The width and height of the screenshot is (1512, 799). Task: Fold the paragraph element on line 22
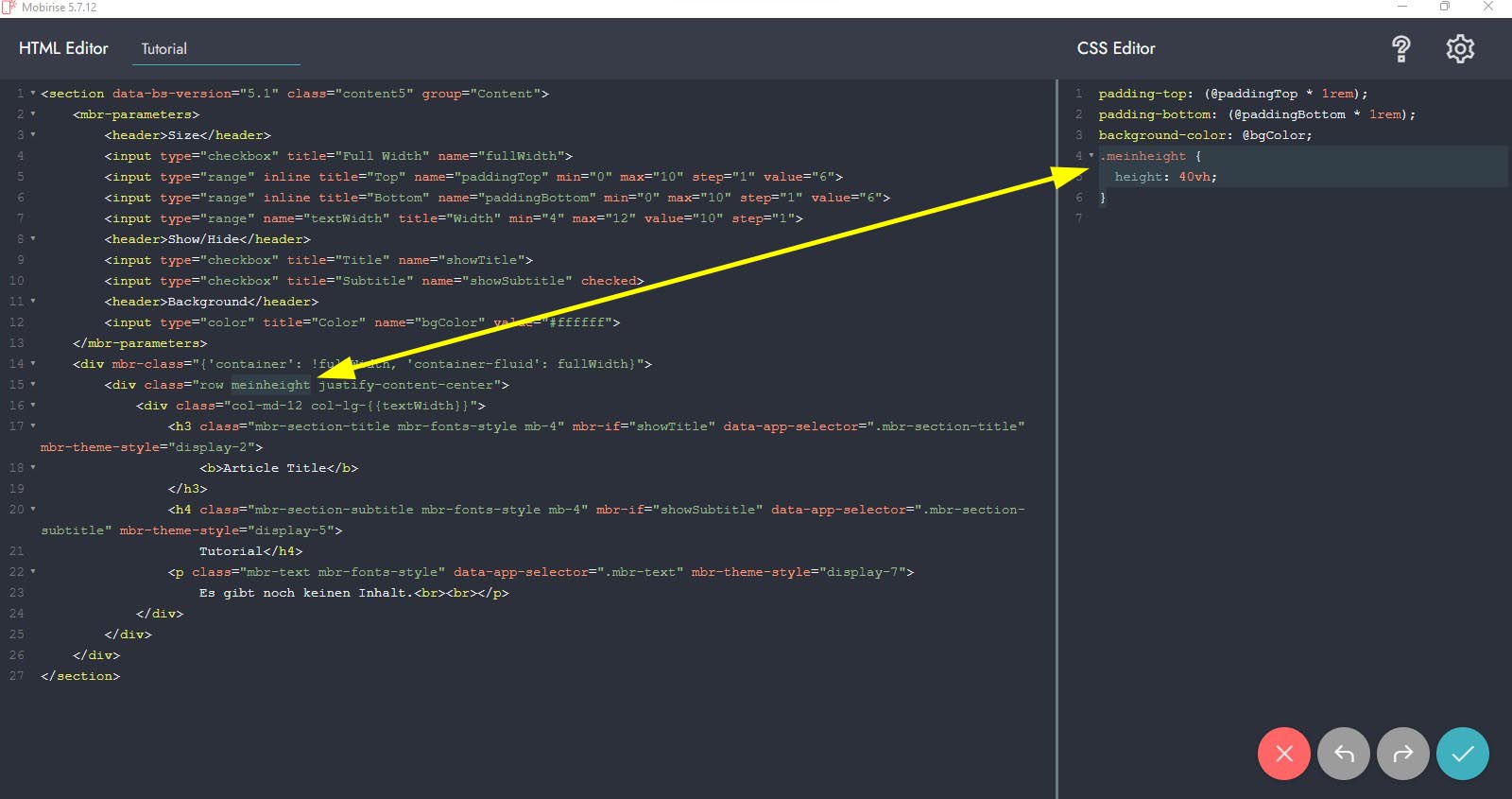(33, 572)
